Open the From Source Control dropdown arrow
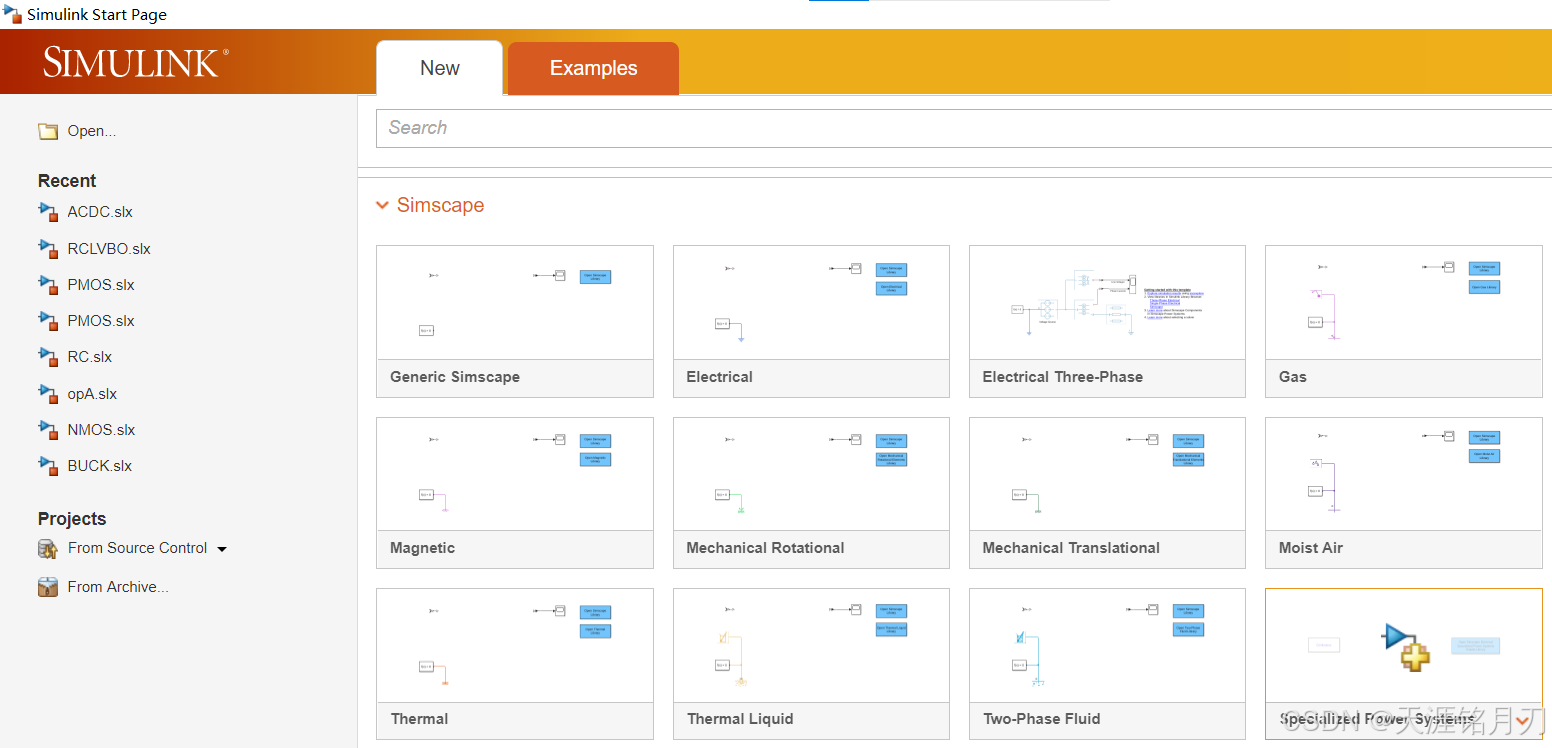The height and width of the screenshot is (748, 1552). (x=222, y=549)
